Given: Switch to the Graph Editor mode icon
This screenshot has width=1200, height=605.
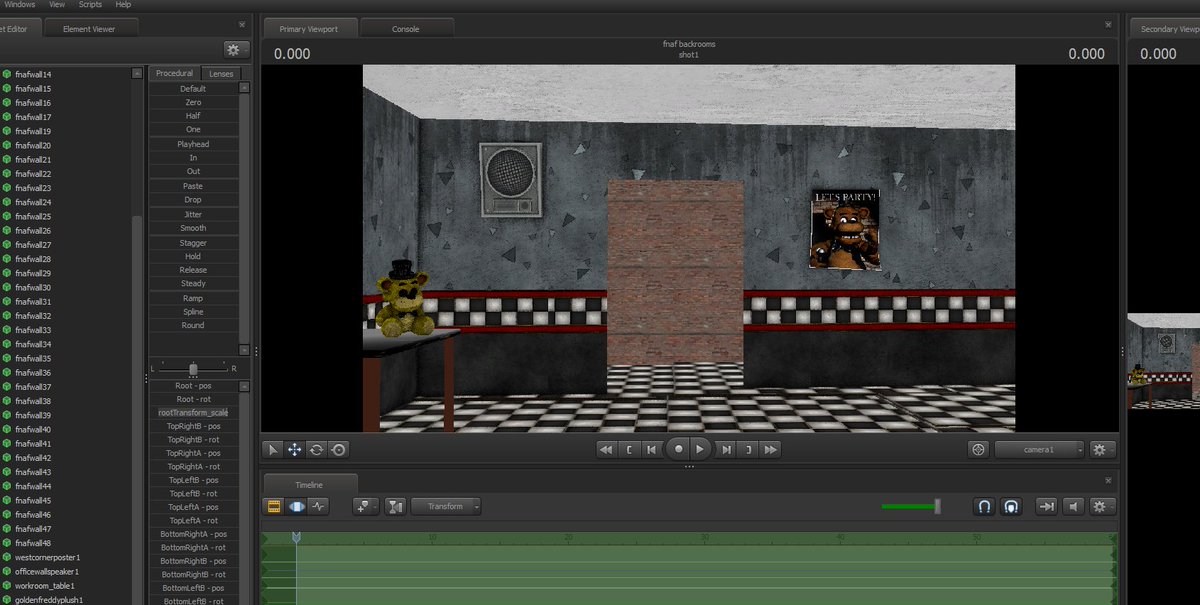Looking at the screenshot, I should click(x=318, y=506).
